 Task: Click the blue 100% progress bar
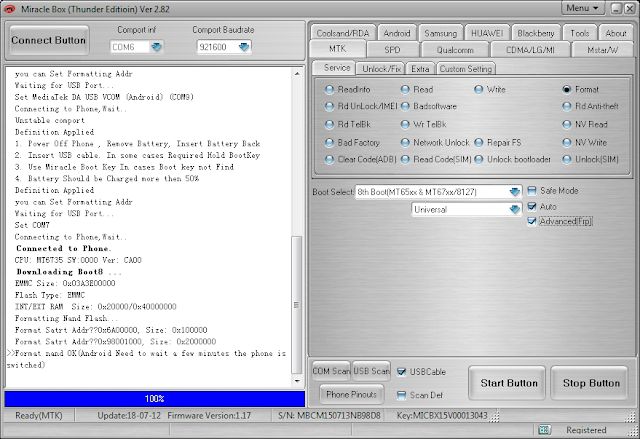(x=155, y=399)
